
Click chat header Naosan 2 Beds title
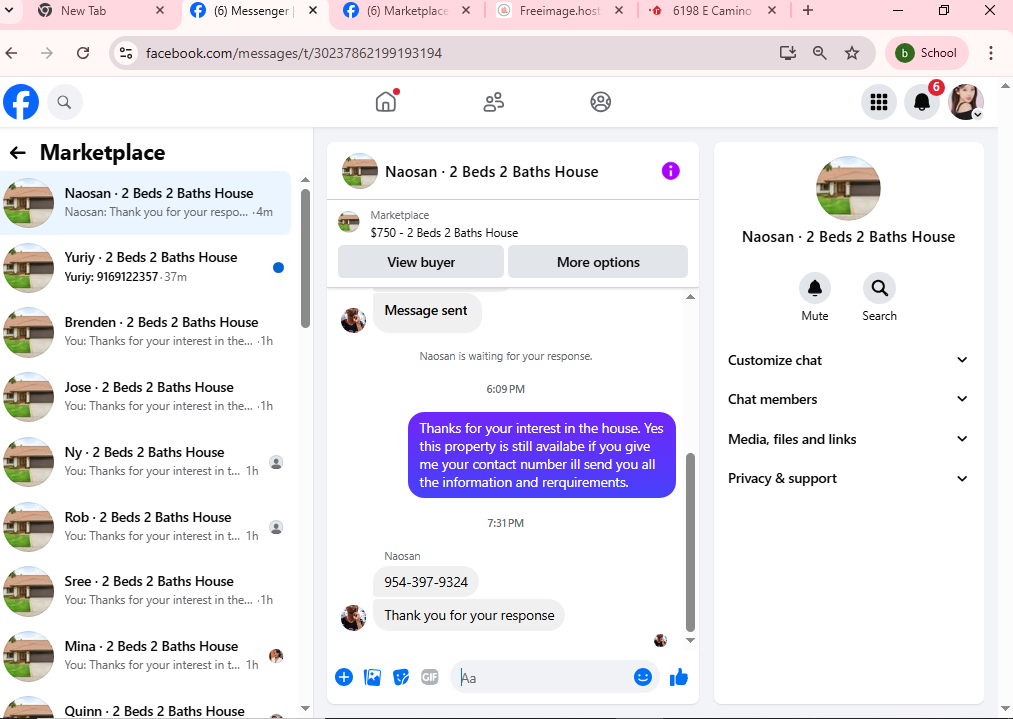[492, 172]
